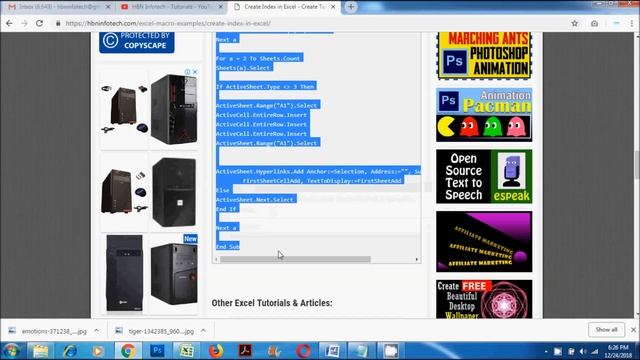The width and height of the screenshot is (640, 360).
Task: Click the network signal tray icon
Action: point(594,351)
